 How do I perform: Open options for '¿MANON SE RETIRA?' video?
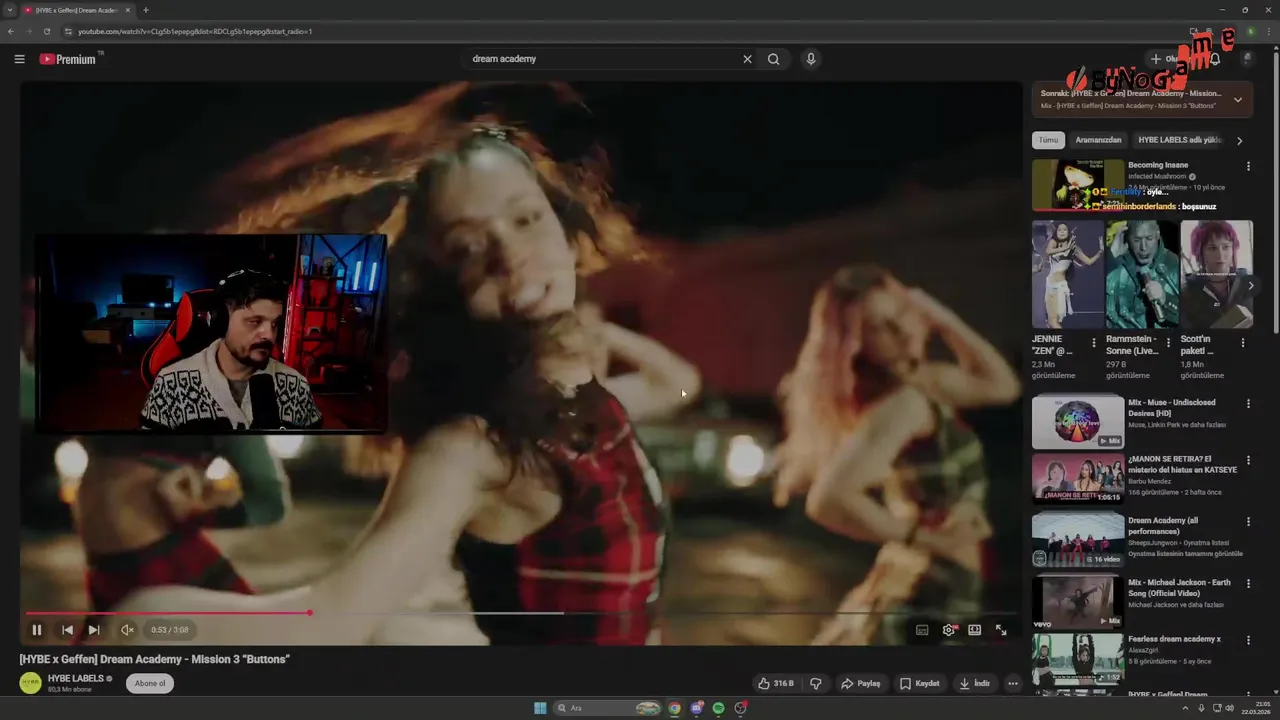click(1248, 462)
